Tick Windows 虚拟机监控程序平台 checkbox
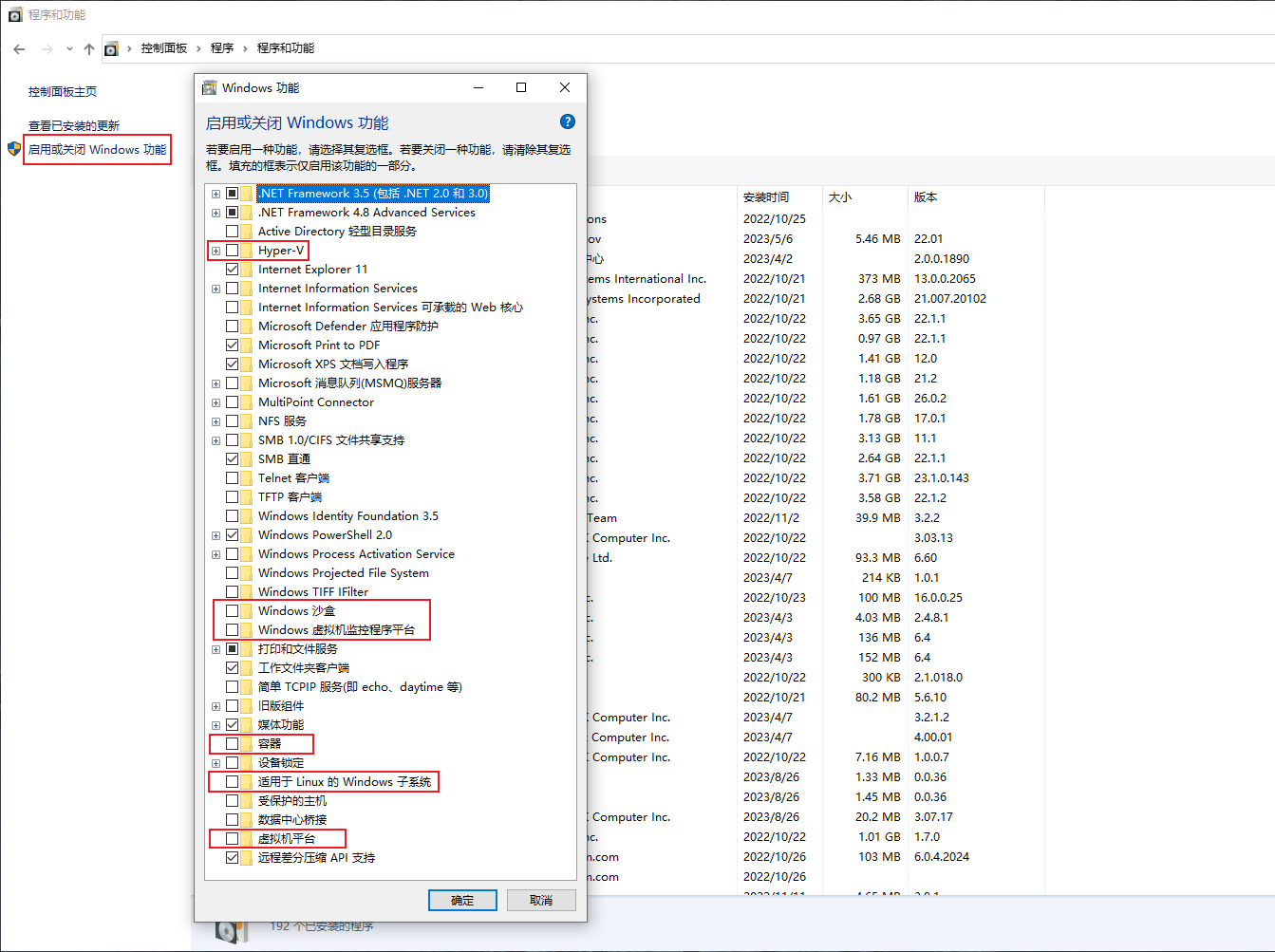The width and height of the screenshot is (1275, 952). tap(232, 630)
